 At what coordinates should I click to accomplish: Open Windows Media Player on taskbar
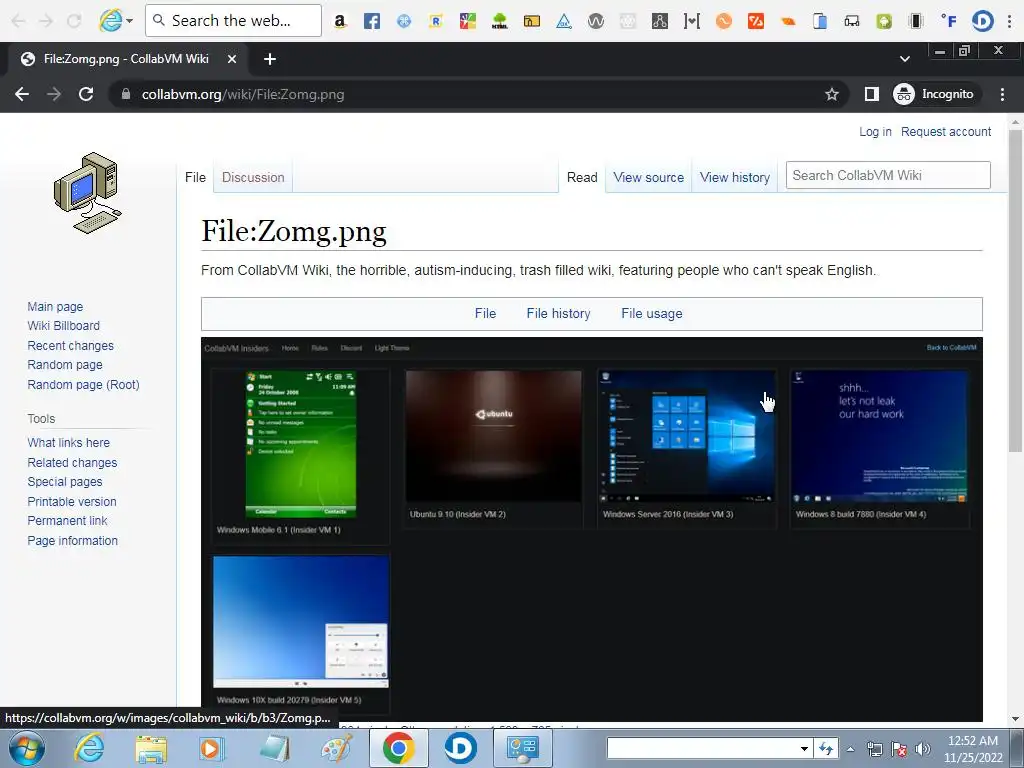212,748
